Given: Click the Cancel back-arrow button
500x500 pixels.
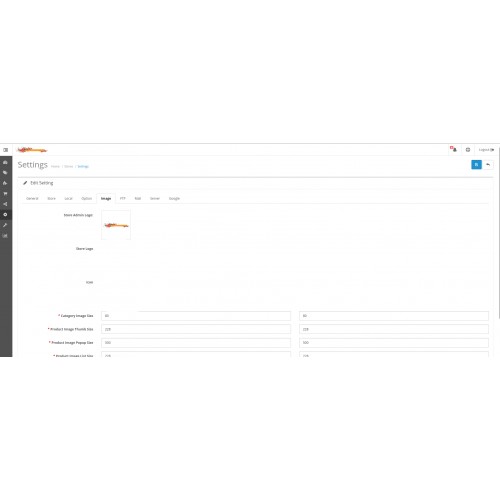Looking at the screenshot, I should [488, 164].
